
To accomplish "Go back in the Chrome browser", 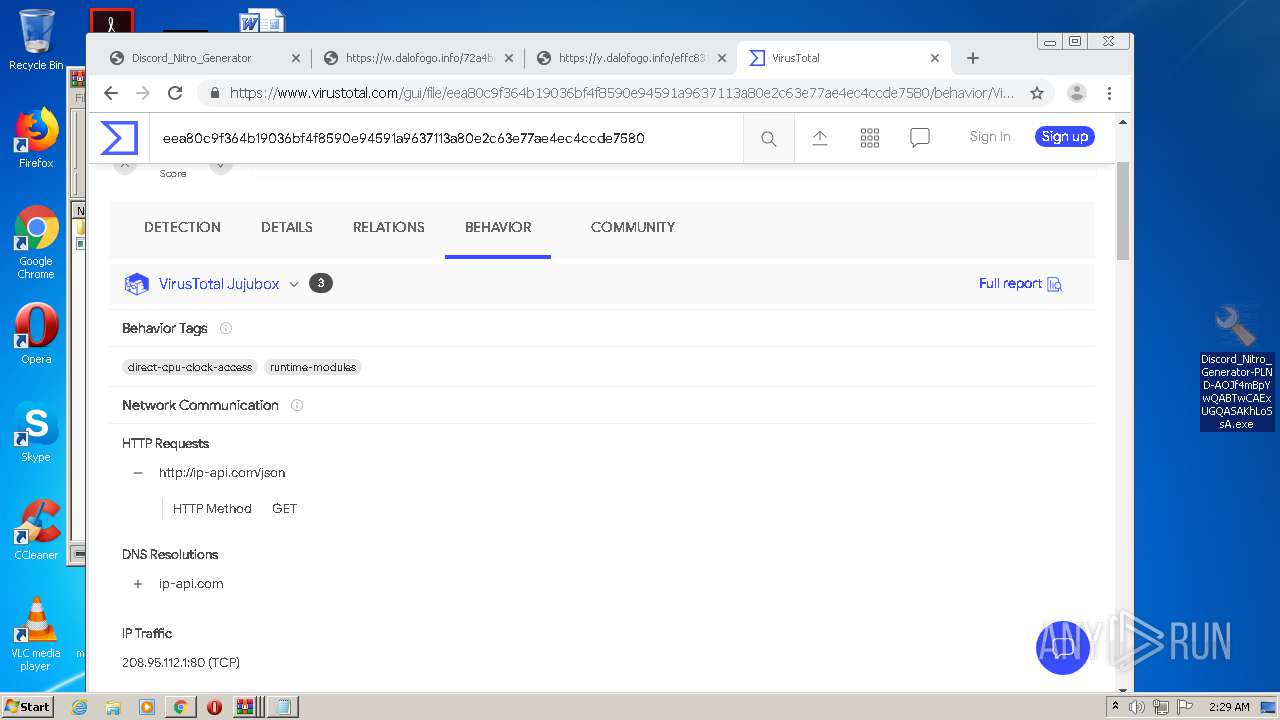I will (111, 93).
